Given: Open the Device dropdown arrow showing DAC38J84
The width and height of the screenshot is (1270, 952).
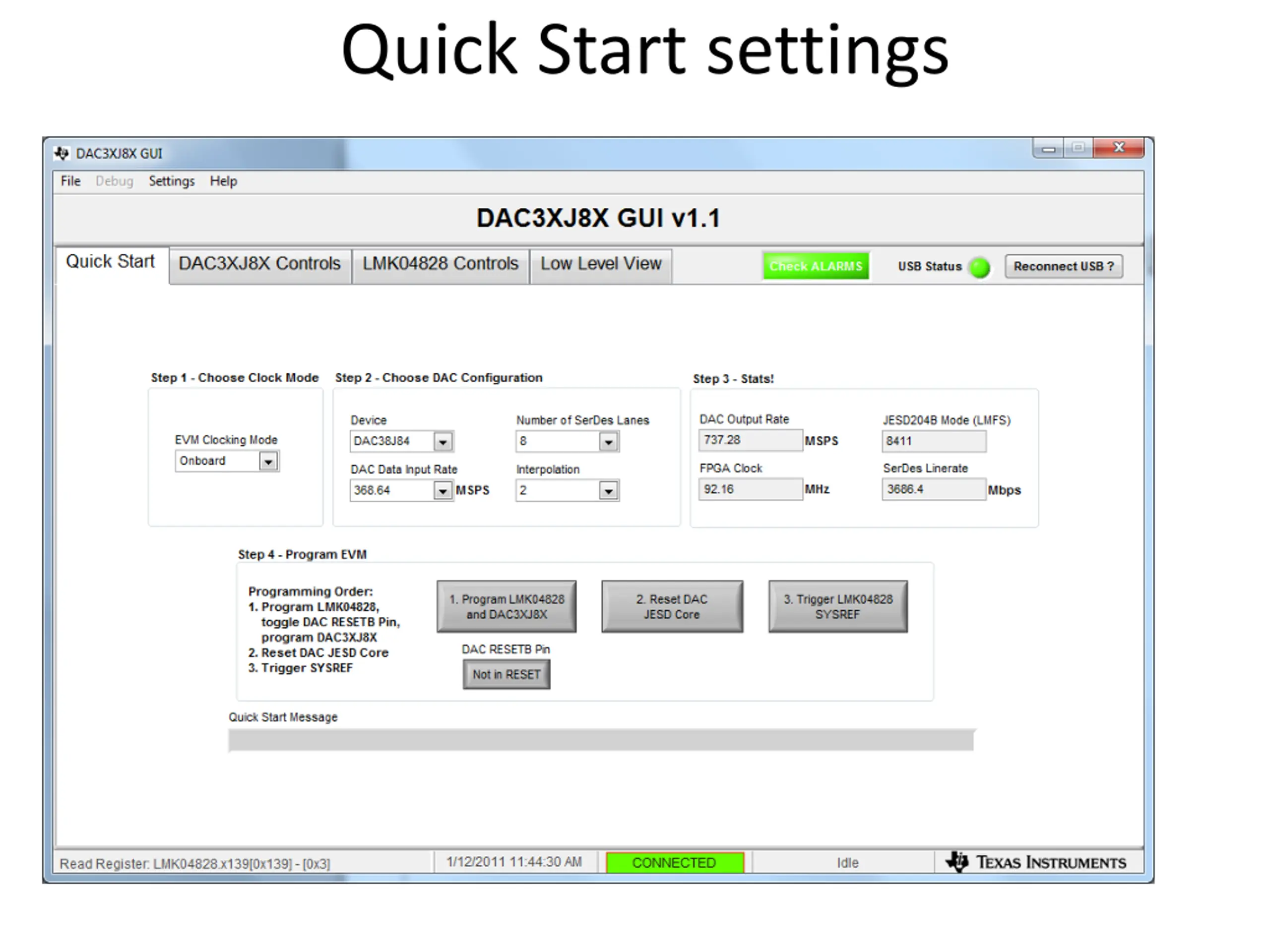Looking at the screenshot, I should point(443,442).
